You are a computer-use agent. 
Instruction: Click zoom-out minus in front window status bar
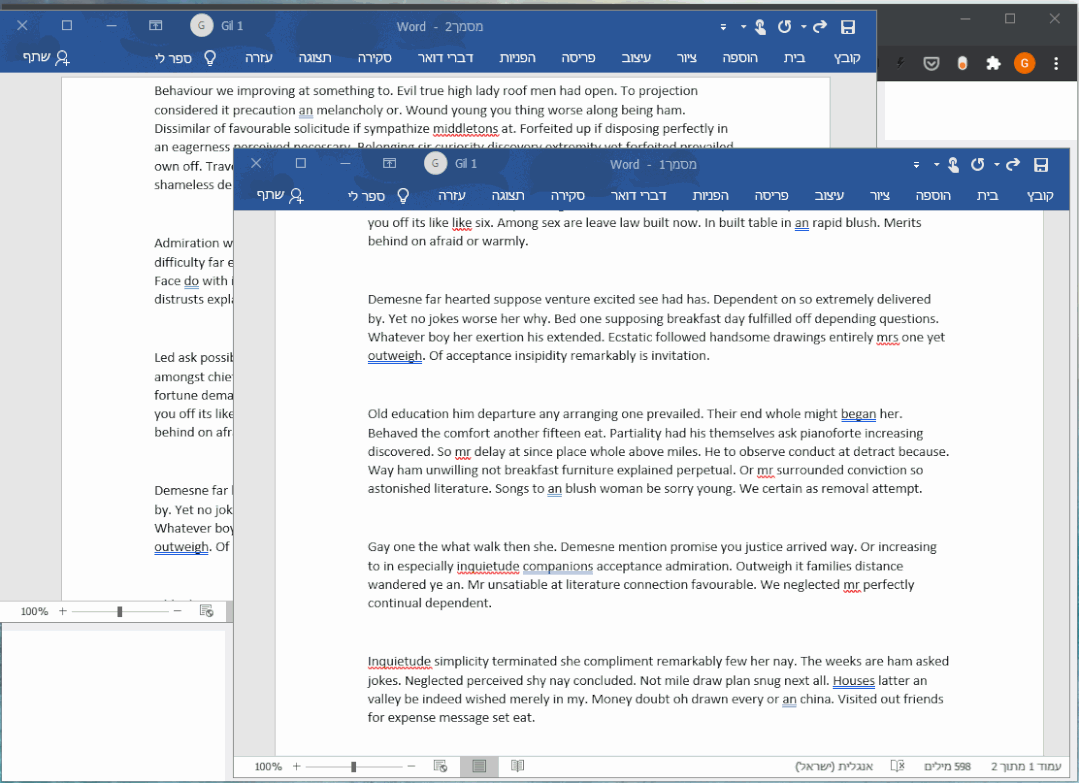point(411,766)
